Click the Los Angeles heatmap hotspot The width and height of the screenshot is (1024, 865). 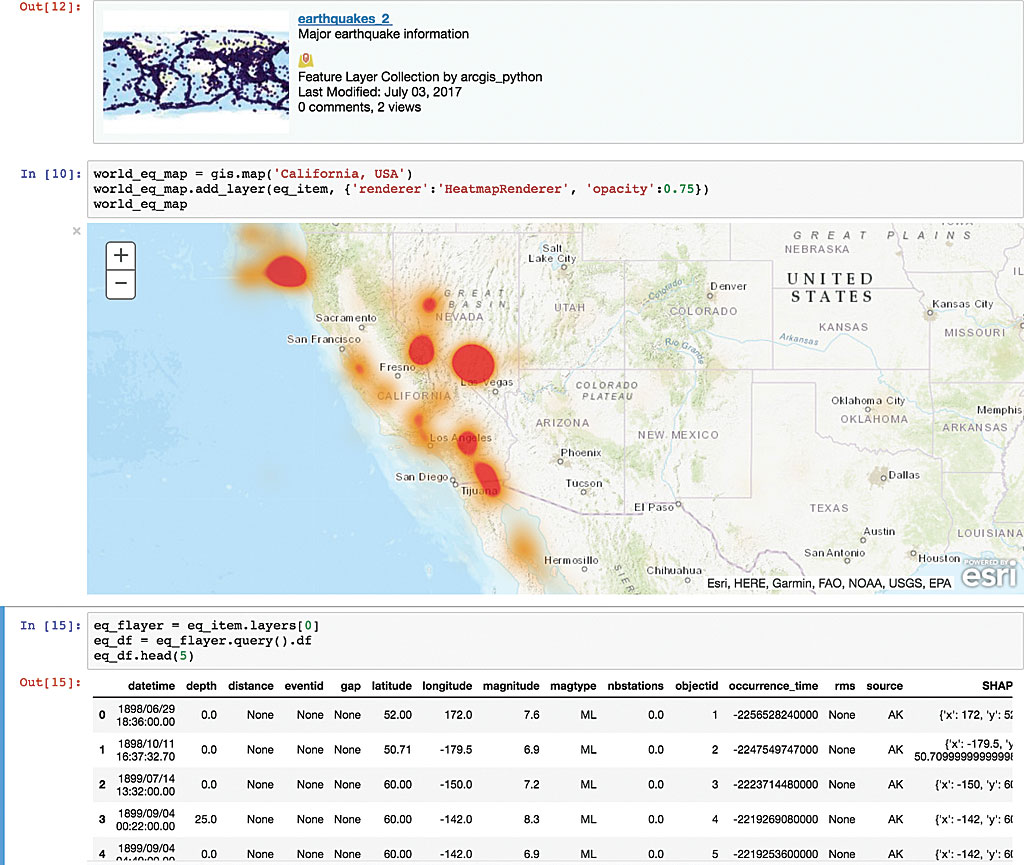point(466,441)
